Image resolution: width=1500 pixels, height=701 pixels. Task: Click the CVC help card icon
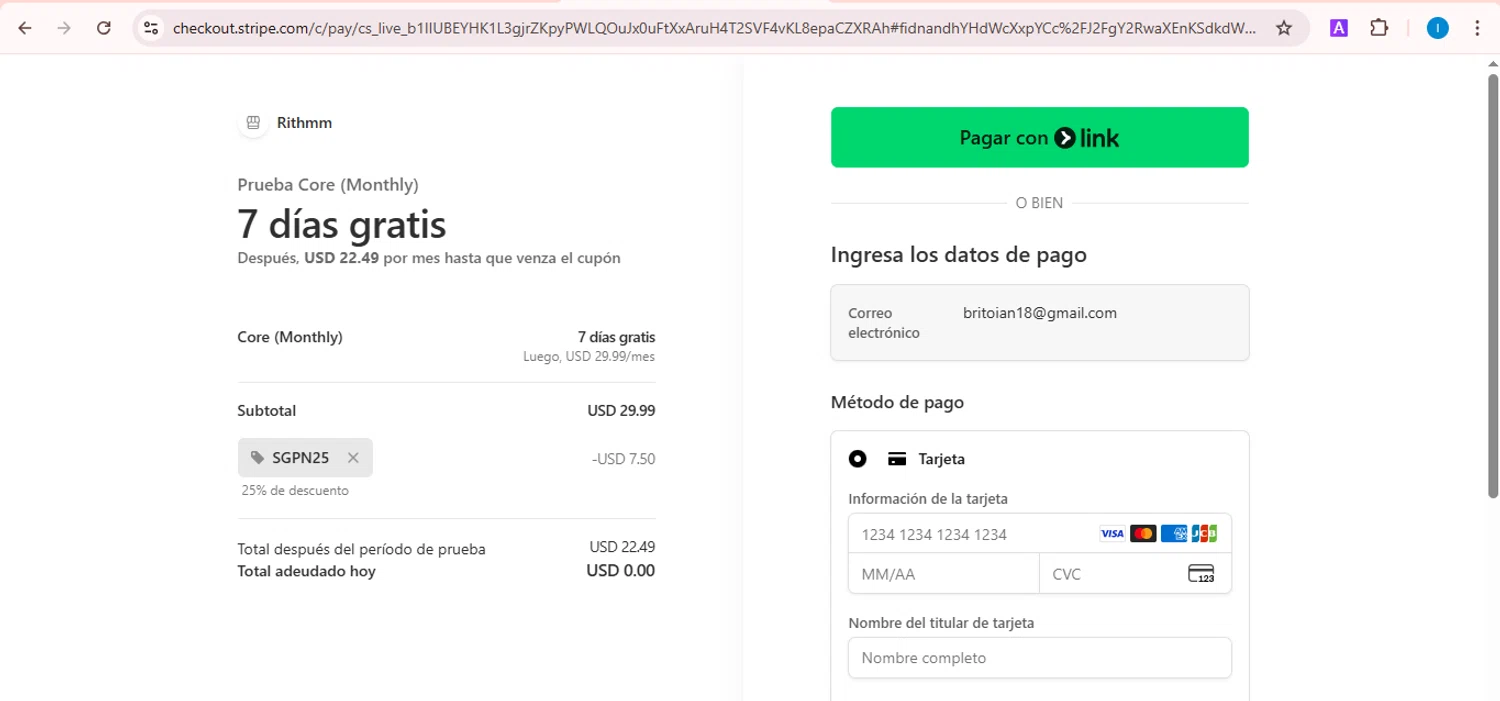point(1201,574)
